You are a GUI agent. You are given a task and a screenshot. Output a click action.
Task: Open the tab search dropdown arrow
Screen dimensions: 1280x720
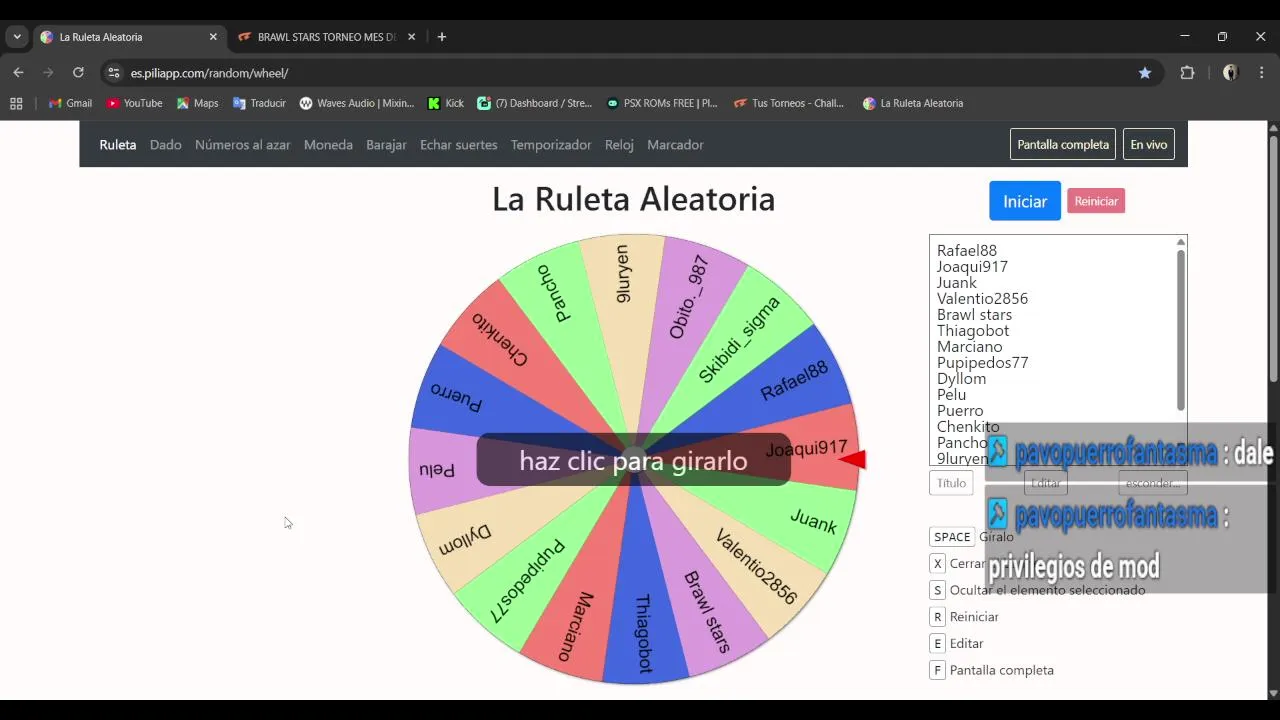(x=17, y=37)
